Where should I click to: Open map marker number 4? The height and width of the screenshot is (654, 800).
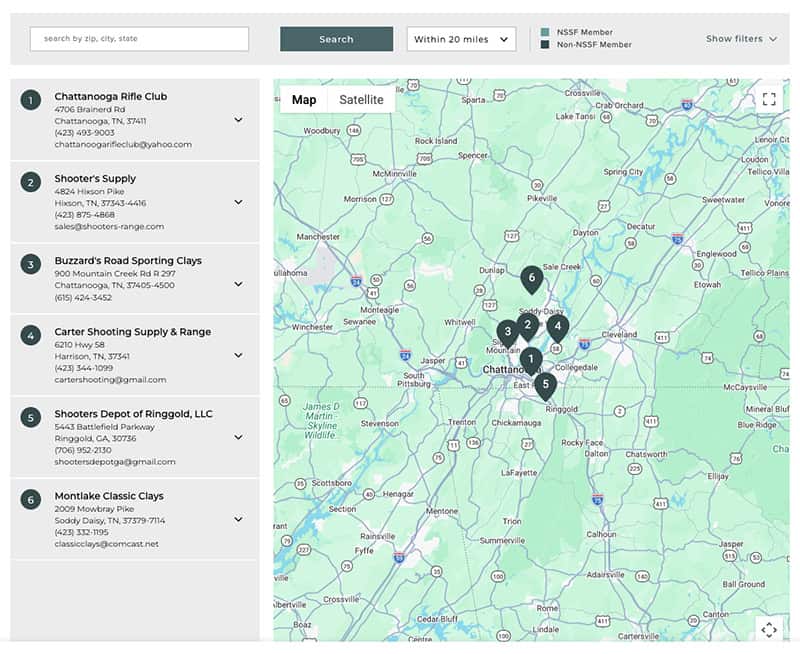[x=557, y=326]
